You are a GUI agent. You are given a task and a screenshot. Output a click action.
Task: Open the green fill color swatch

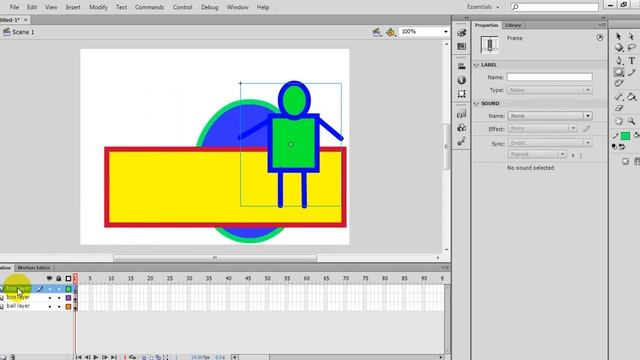[626, 136]
